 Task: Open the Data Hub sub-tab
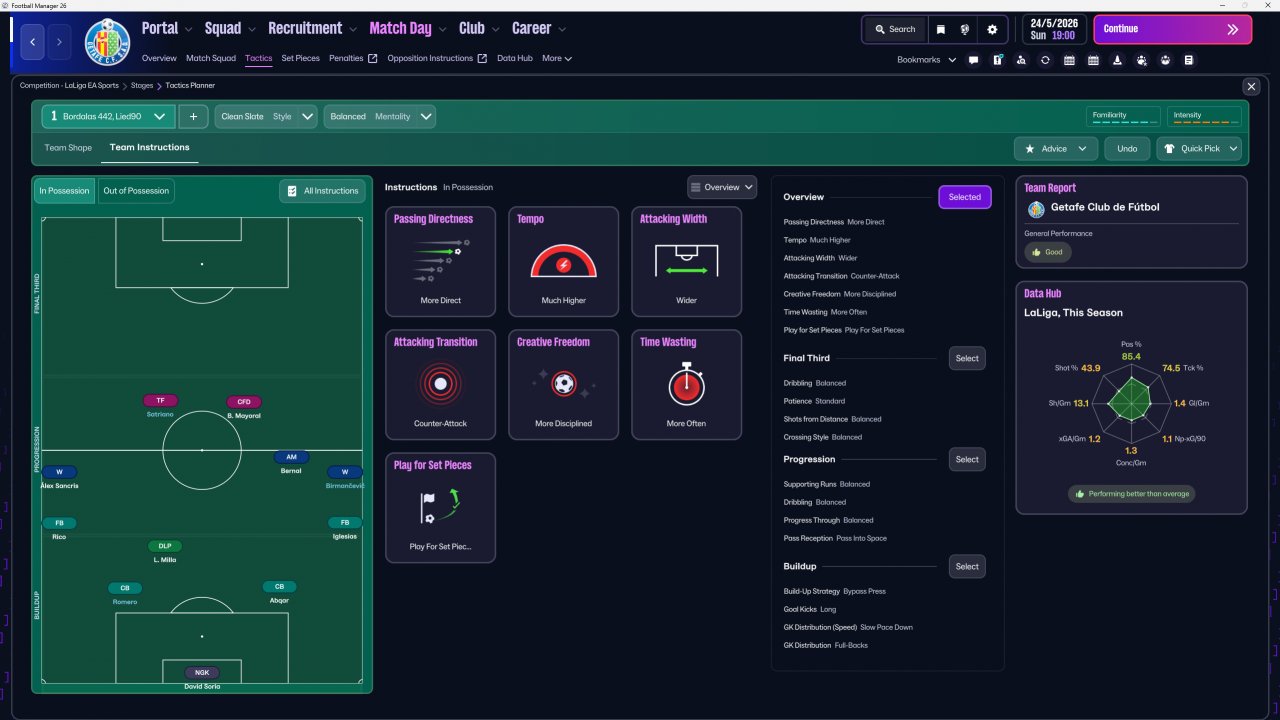[x=514, y=58]
